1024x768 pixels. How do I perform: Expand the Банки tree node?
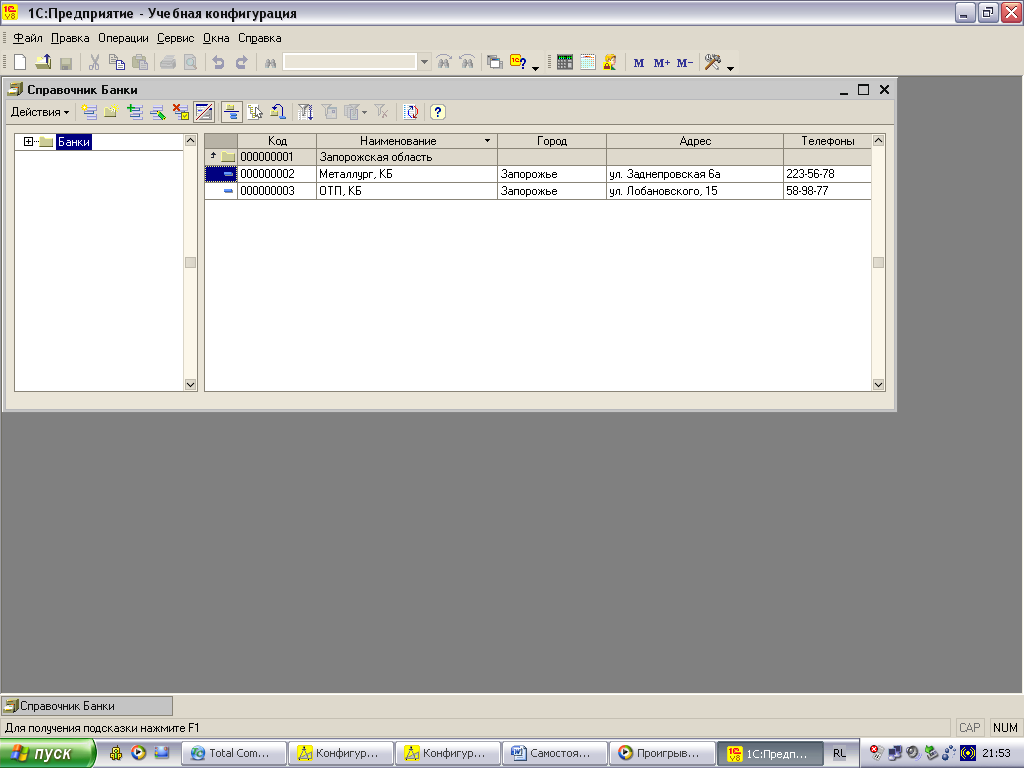click(28, 142)
